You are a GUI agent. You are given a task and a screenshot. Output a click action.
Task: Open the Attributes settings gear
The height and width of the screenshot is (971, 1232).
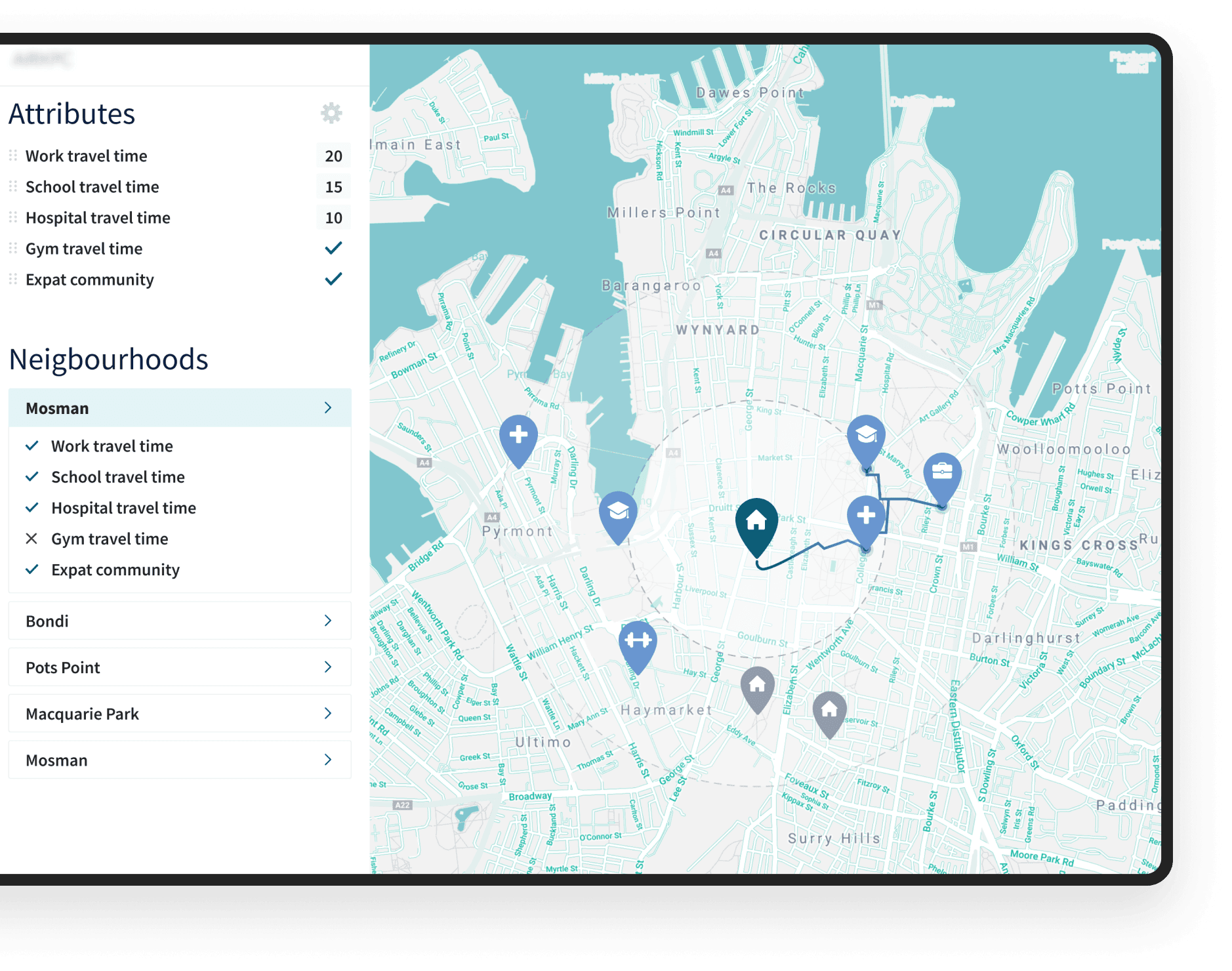pyautogui.click(x=331, y=114)
